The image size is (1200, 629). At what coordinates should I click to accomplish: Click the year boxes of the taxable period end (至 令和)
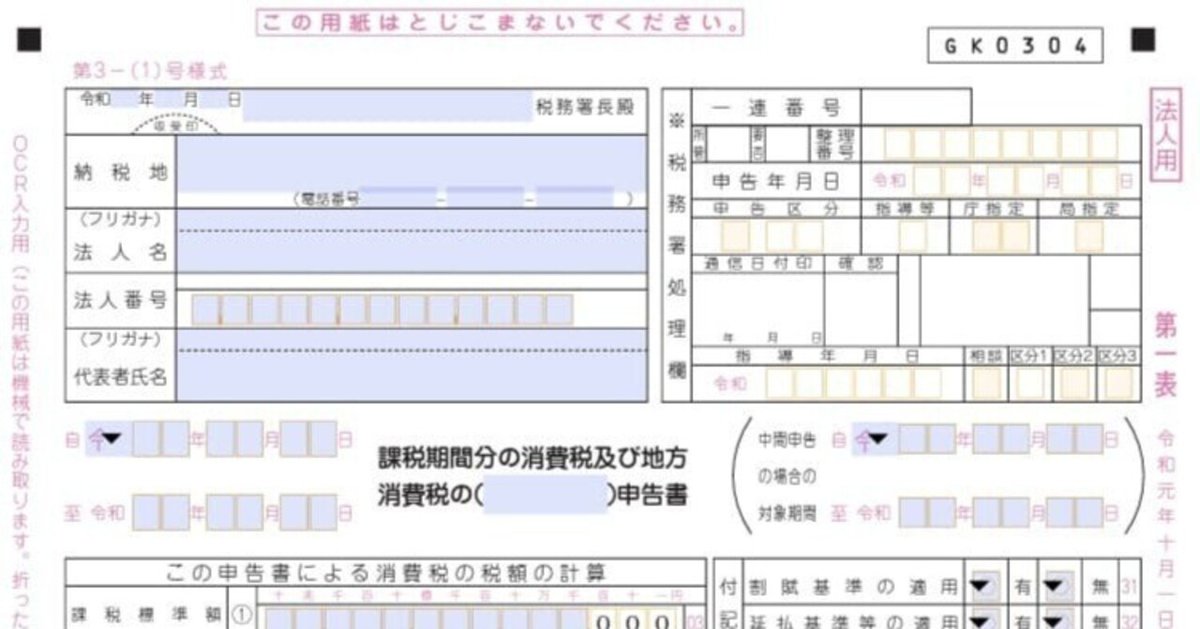click(160, 512)
